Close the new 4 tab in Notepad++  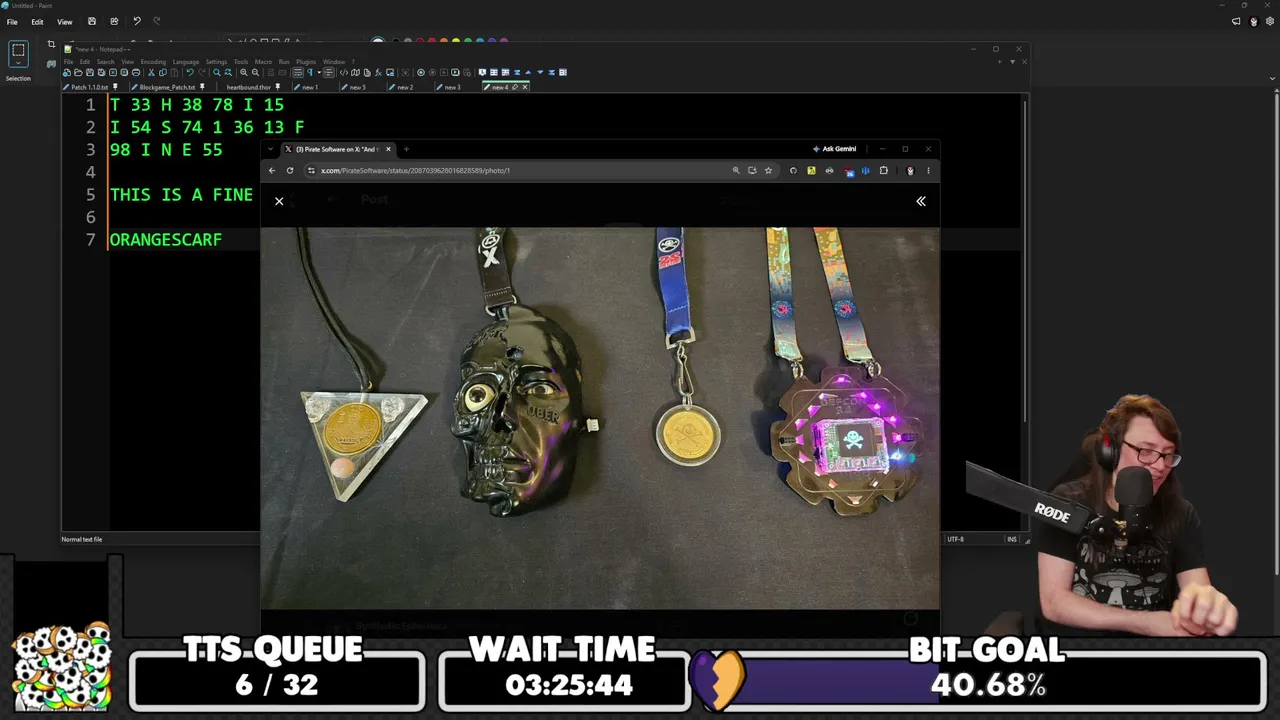(x=525, y=87)
